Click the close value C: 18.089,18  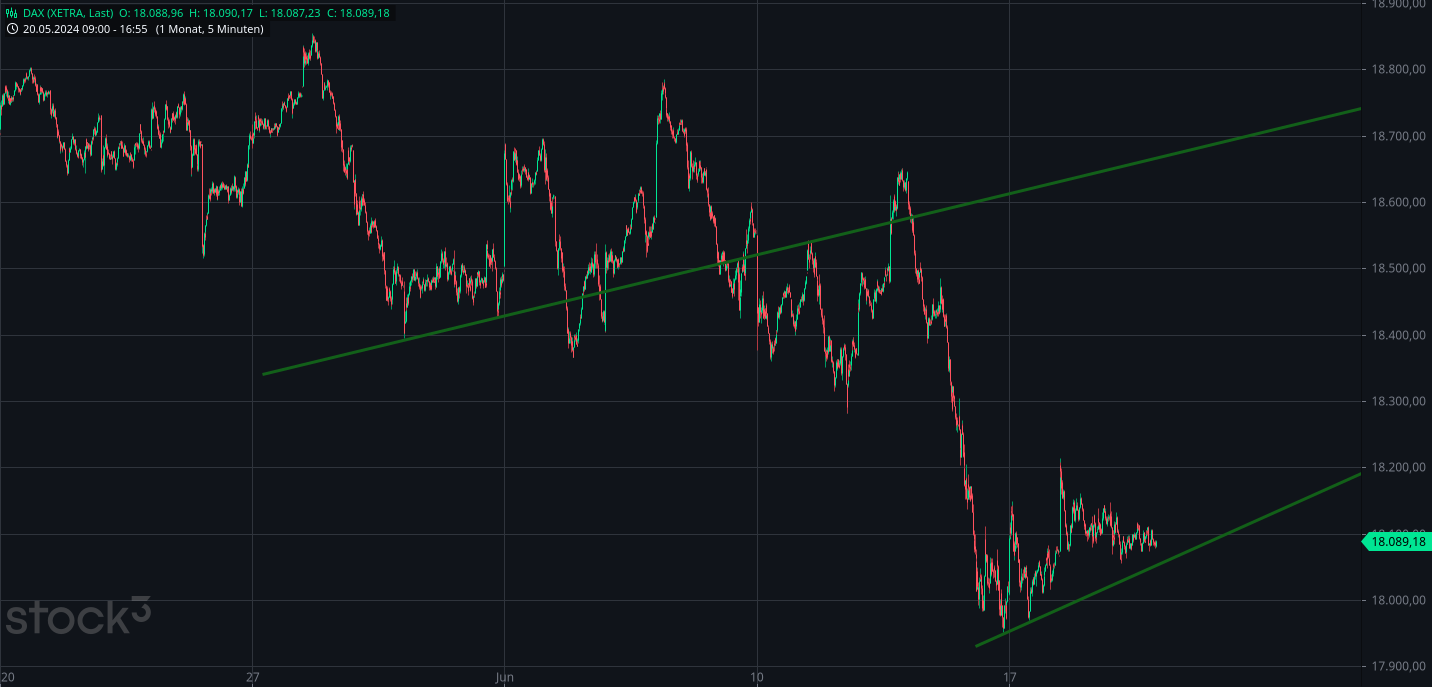click(x=357, y=15)
